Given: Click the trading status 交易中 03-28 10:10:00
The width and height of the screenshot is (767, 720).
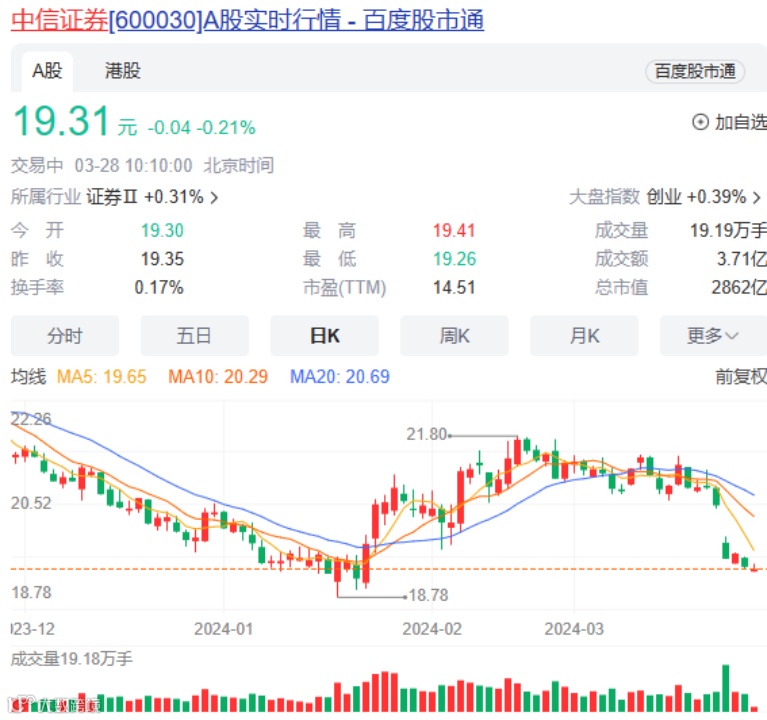Looking at the screenshot, I should (x=101, y=165).
